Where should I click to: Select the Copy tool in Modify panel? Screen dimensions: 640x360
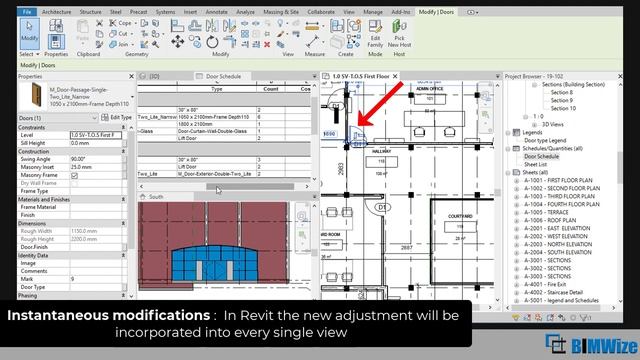[x=195, y=42]
